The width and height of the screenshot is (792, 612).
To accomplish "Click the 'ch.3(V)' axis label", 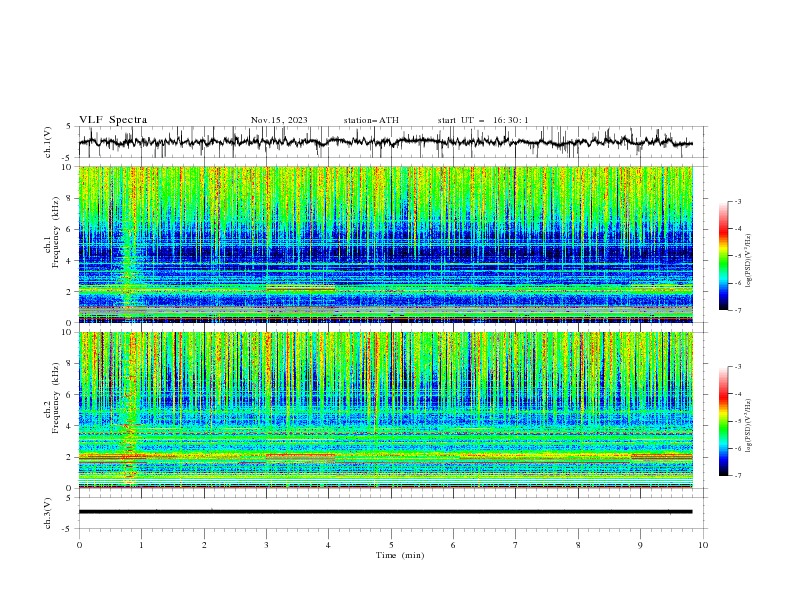I will coord(48,513).
